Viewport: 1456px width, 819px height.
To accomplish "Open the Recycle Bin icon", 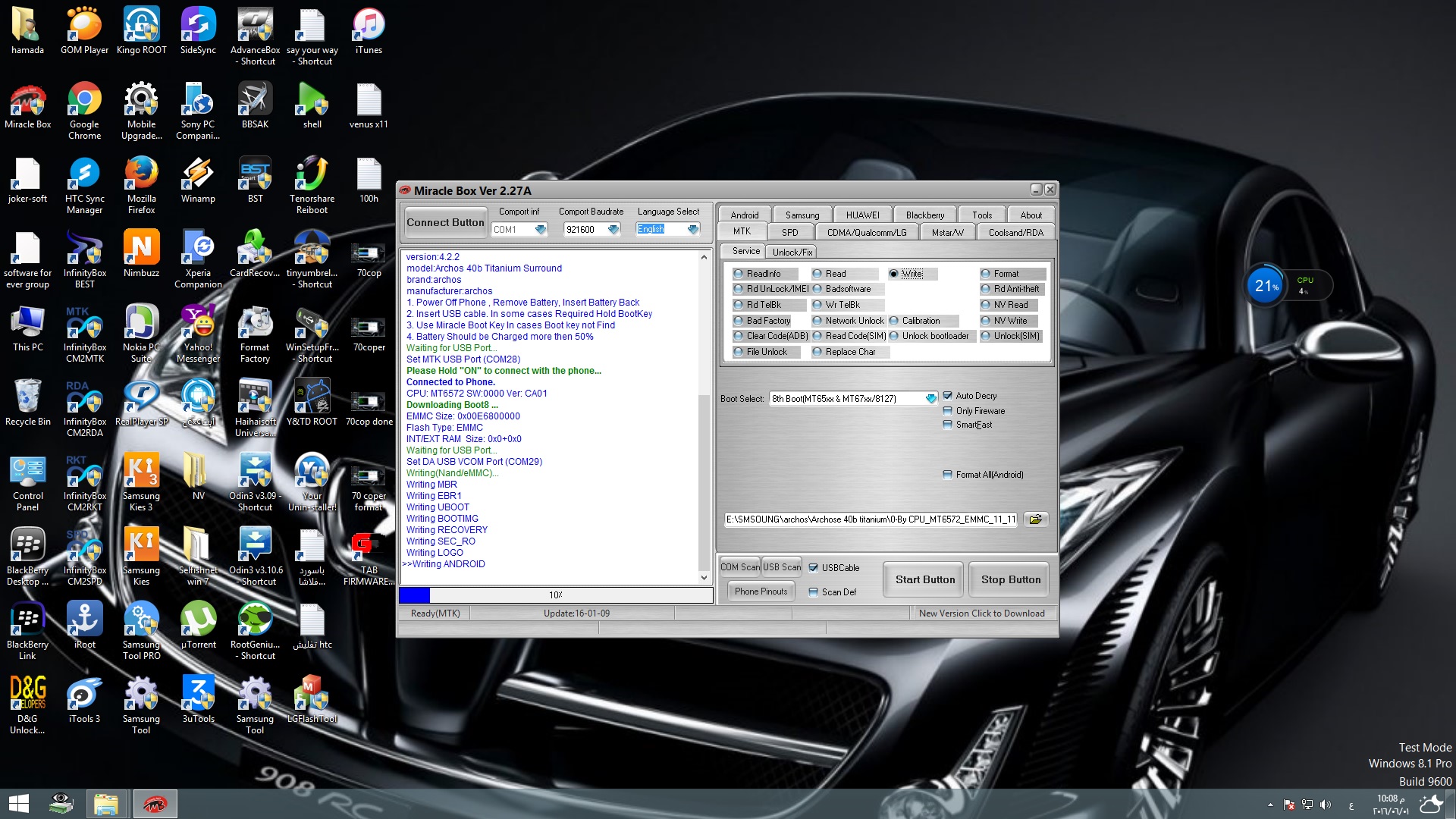I will pyautogui.click(x=27, y=403).
